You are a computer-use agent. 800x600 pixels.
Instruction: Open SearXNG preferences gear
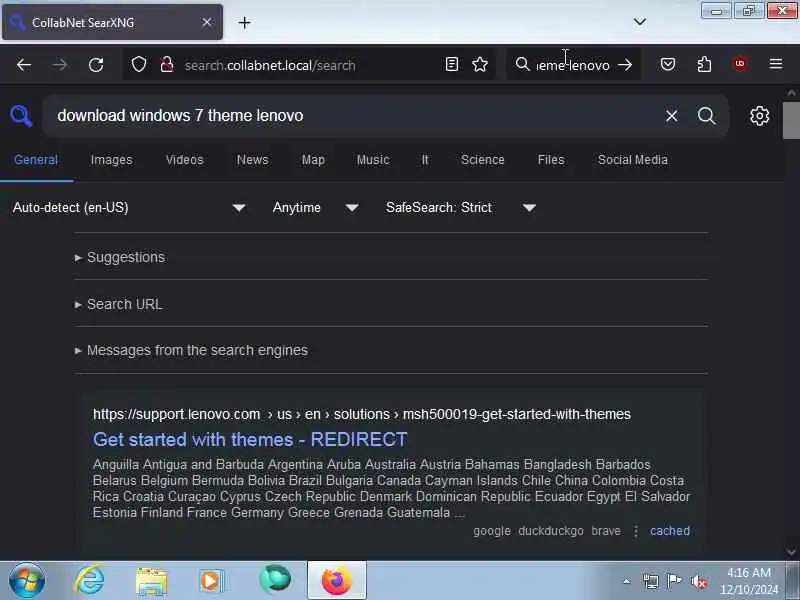tap(759, 116)
